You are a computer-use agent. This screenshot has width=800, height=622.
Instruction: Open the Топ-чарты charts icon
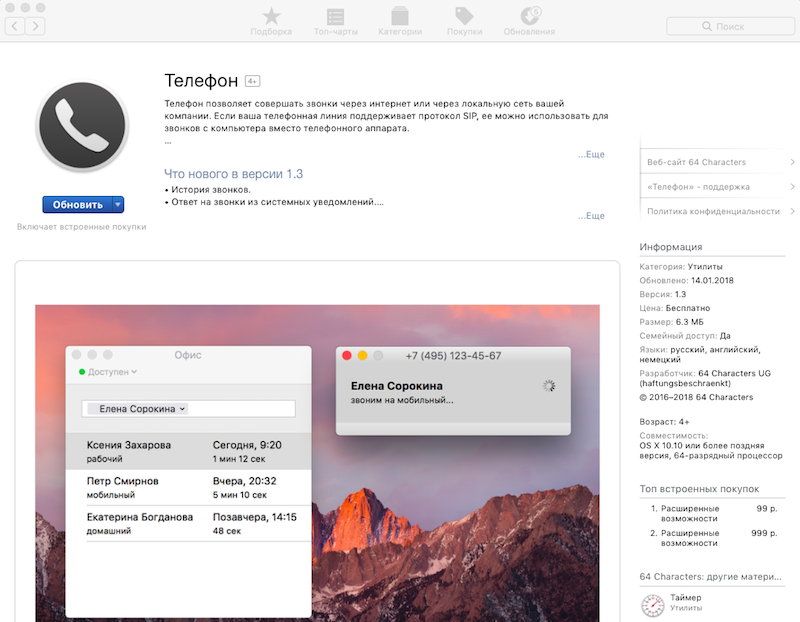point(336,16)
